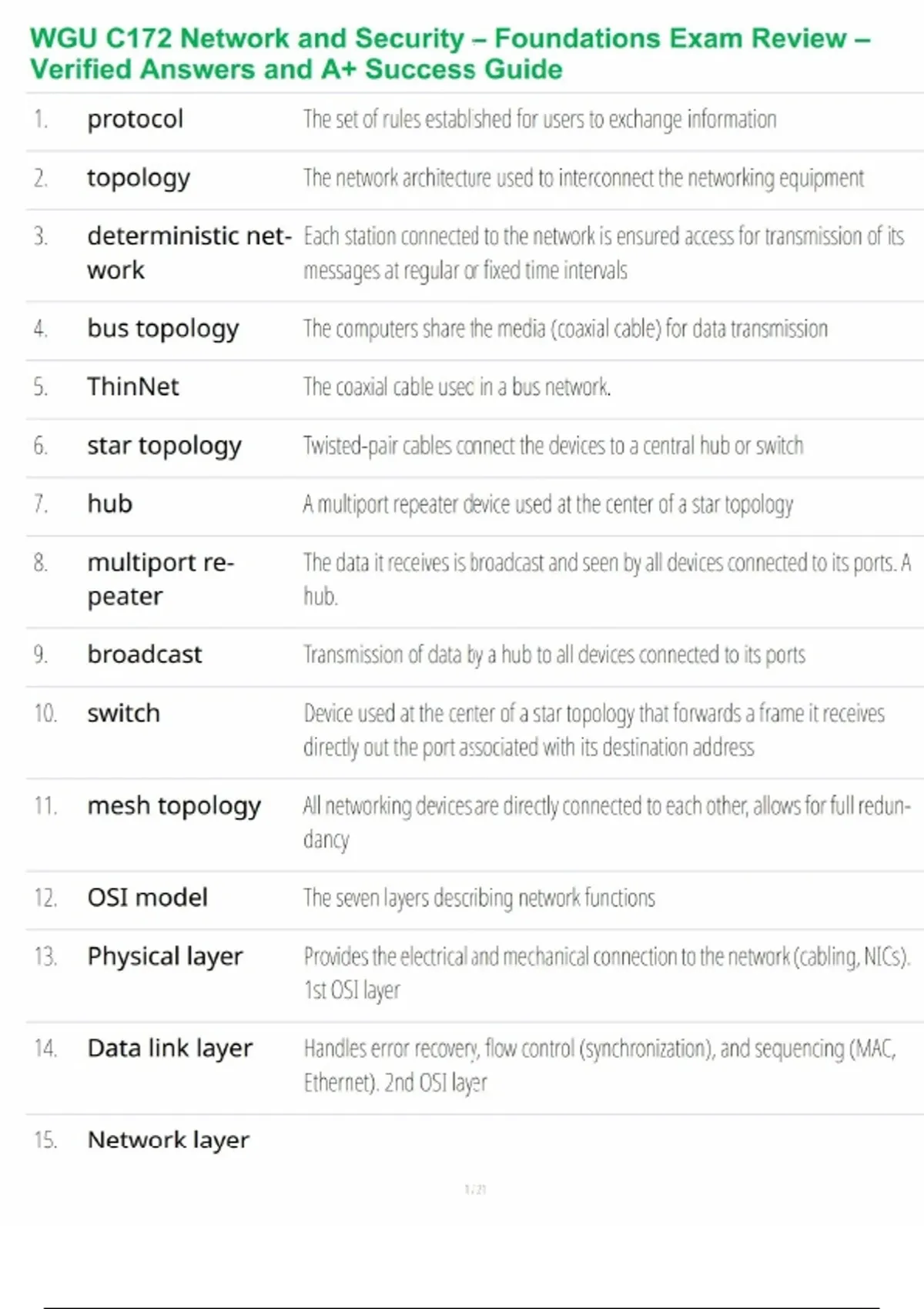The width and height of the screenshot is (924, 1309).
Task: Click the page number indicator at the bottom
Action: [475, 1190]
